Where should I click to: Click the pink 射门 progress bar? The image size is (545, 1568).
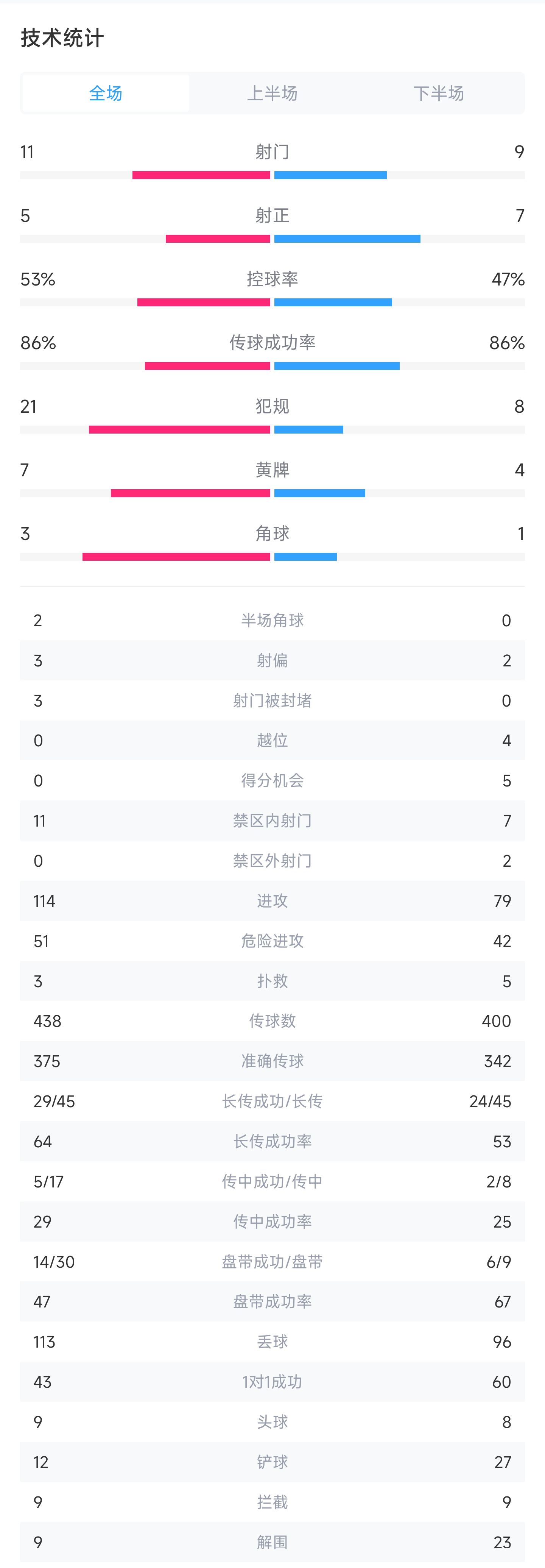tap(201, 175)
